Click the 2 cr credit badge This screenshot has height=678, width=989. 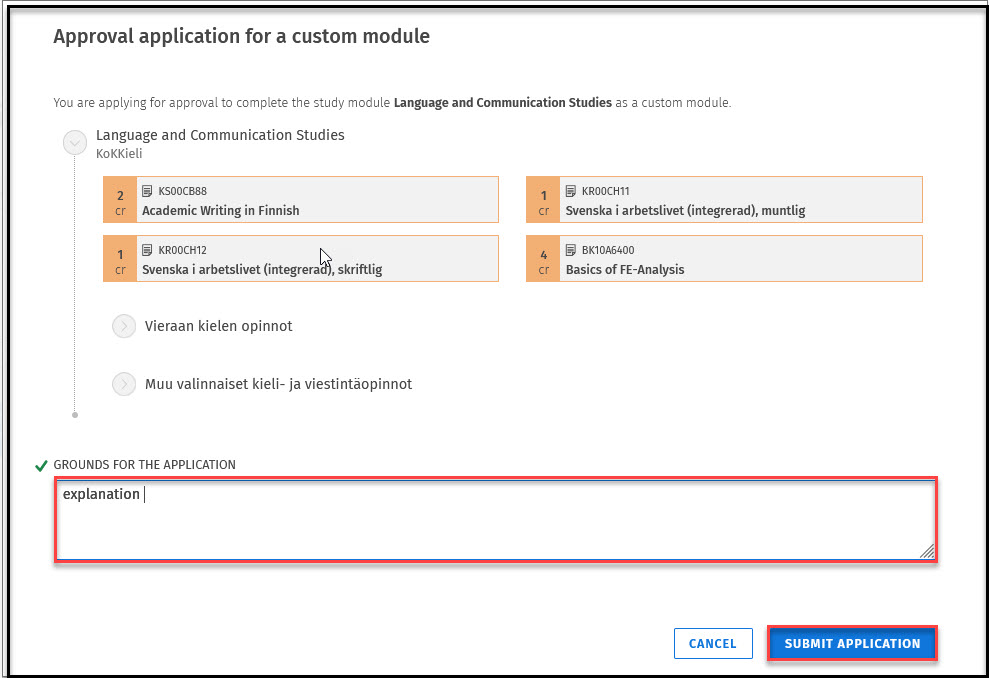[x=120, y=200]
